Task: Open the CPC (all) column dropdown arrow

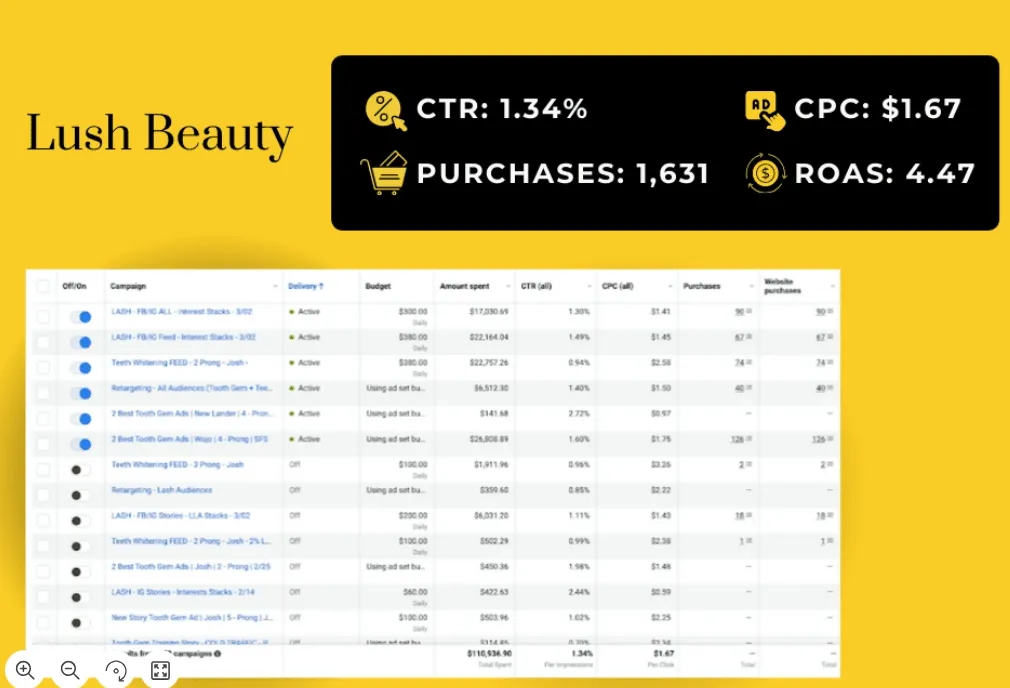Action: (x=671, y=286)
